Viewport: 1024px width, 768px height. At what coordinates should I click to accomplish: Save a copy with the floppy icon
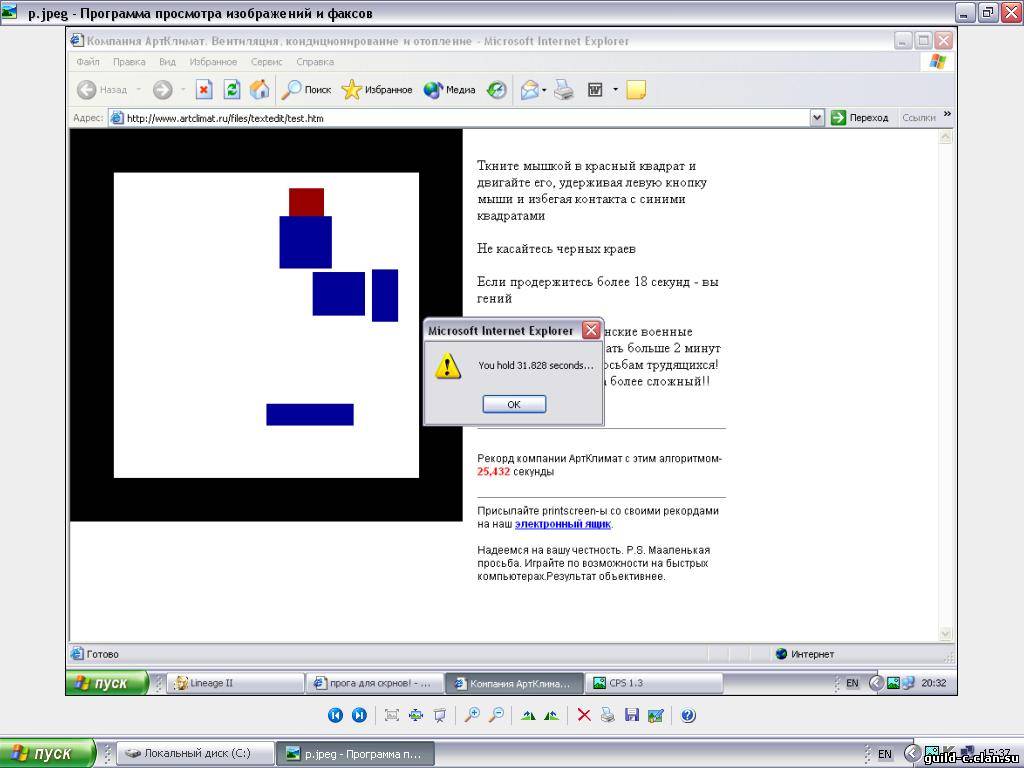tap(632, 715)
